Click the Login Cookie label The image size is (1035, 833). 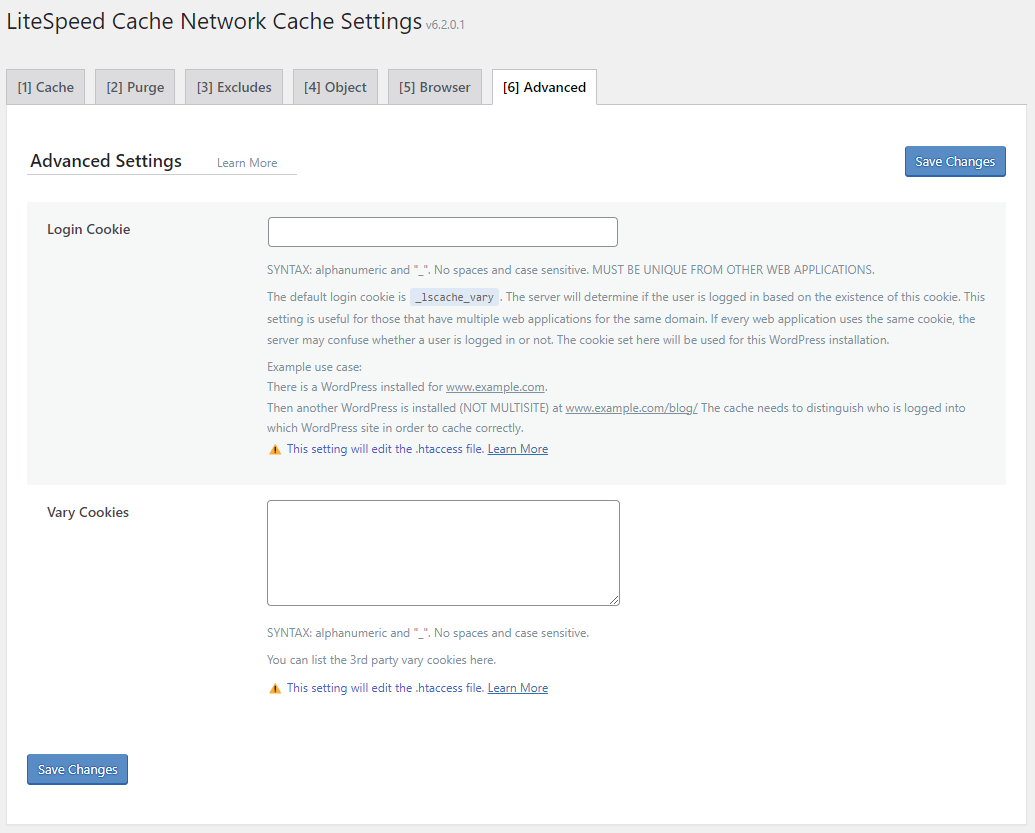coord(88,229)
